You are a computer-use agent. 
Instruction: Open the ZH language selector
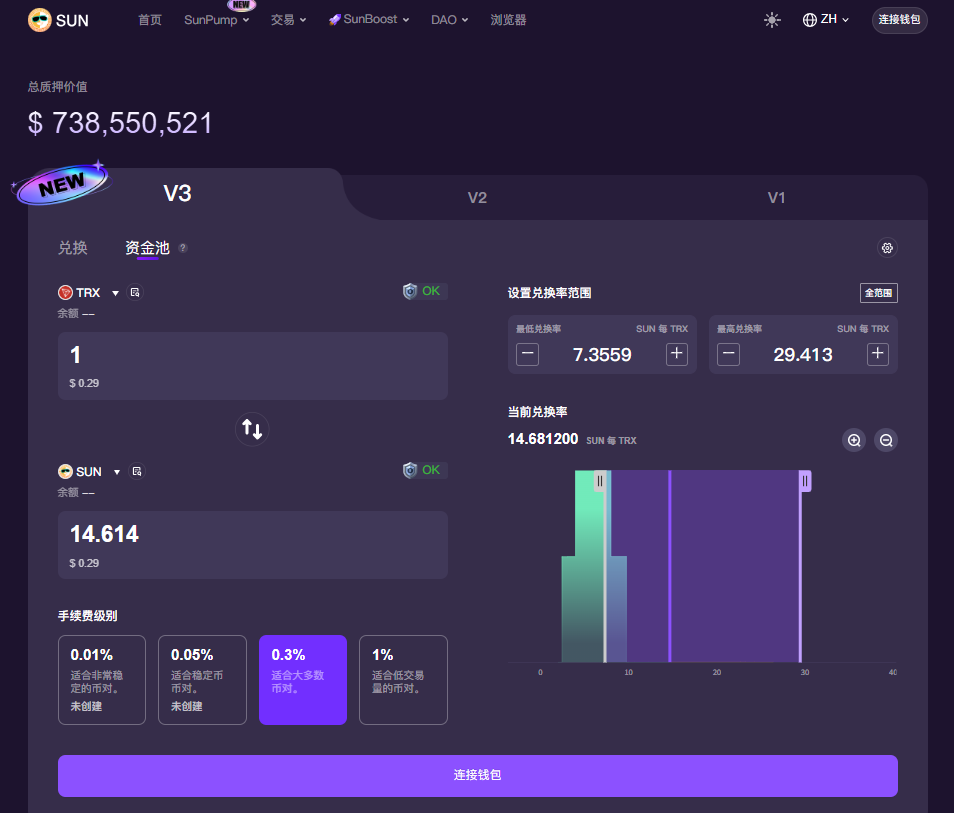click(x=826, y=19)
